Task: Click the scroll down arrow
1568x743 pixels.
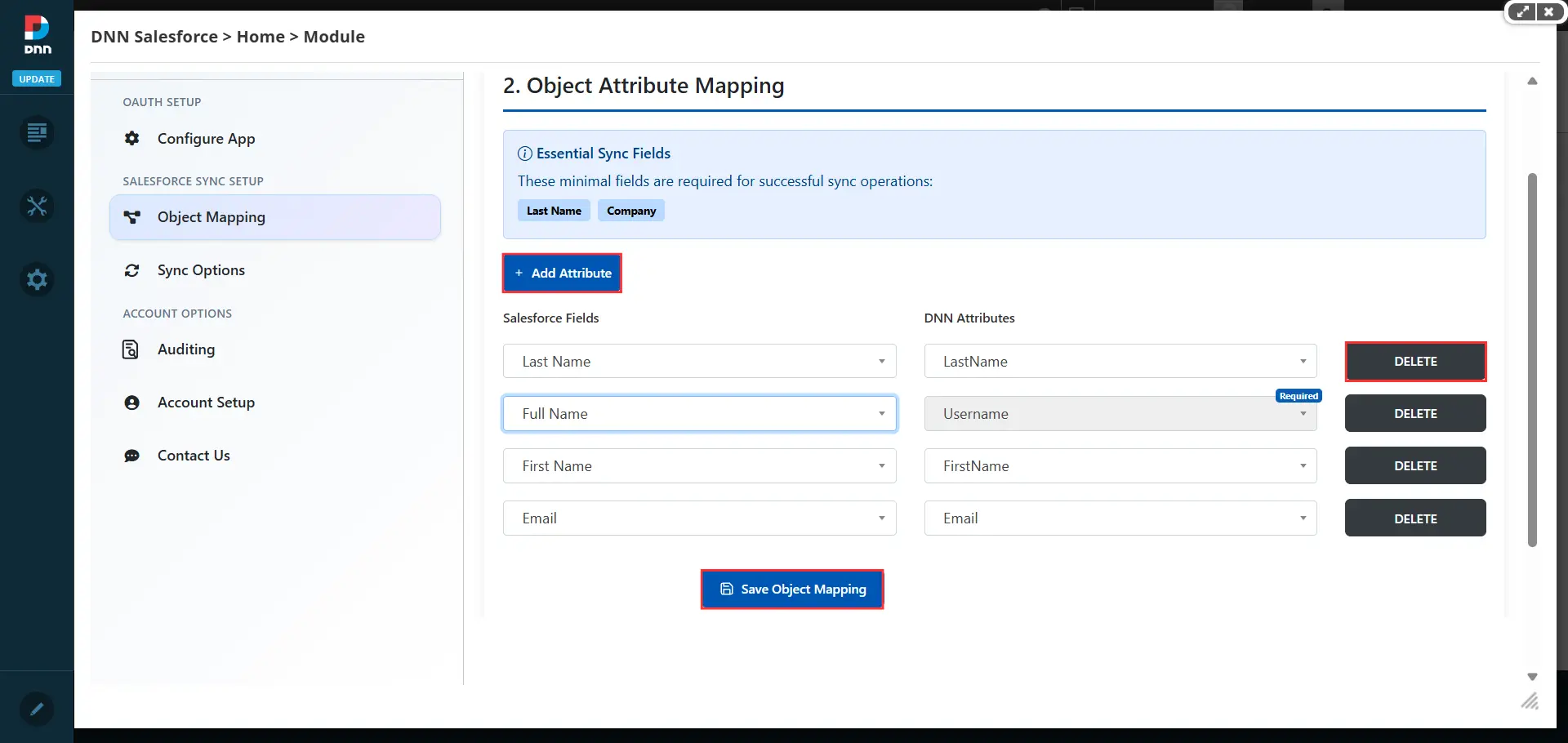Action: point(1532,677)
